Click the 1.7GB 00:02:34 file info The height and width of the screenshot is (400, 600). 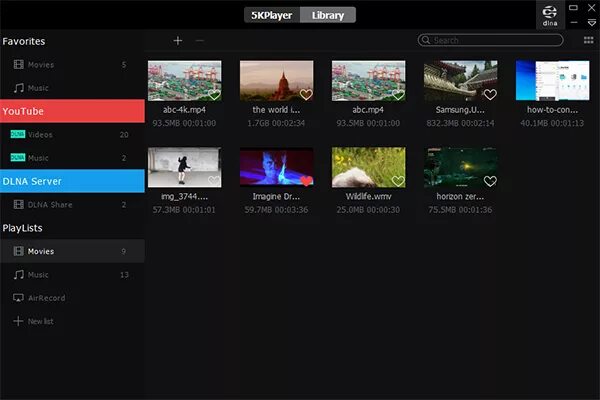point(276,123)
